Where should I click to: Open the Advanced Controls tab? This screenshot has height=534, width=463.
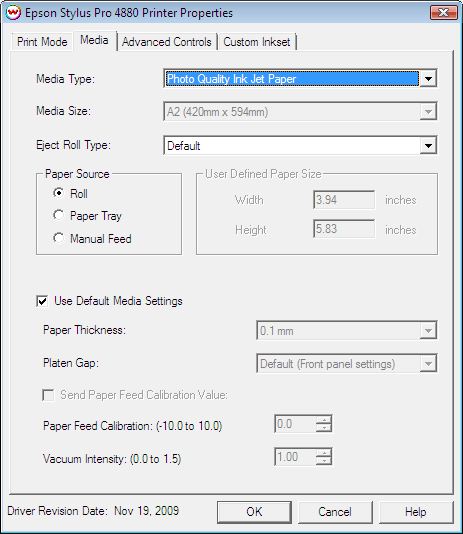pos(167,42)
